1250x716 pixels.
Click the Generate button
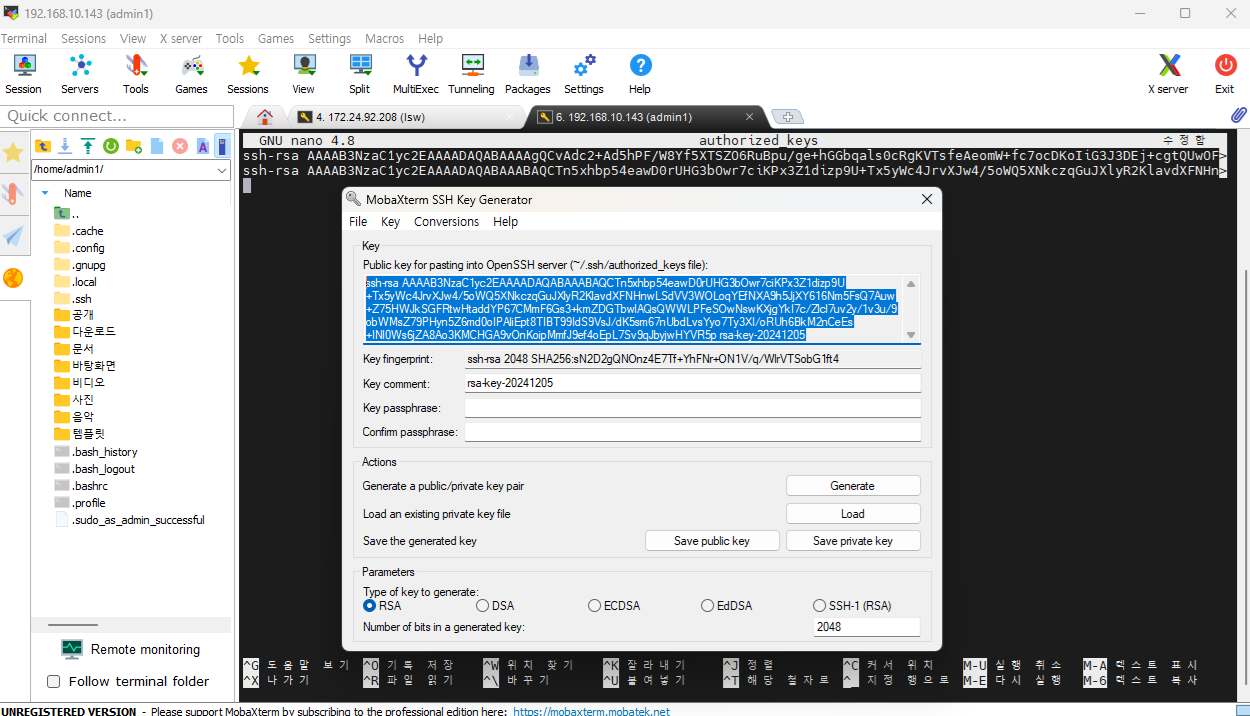853,486
